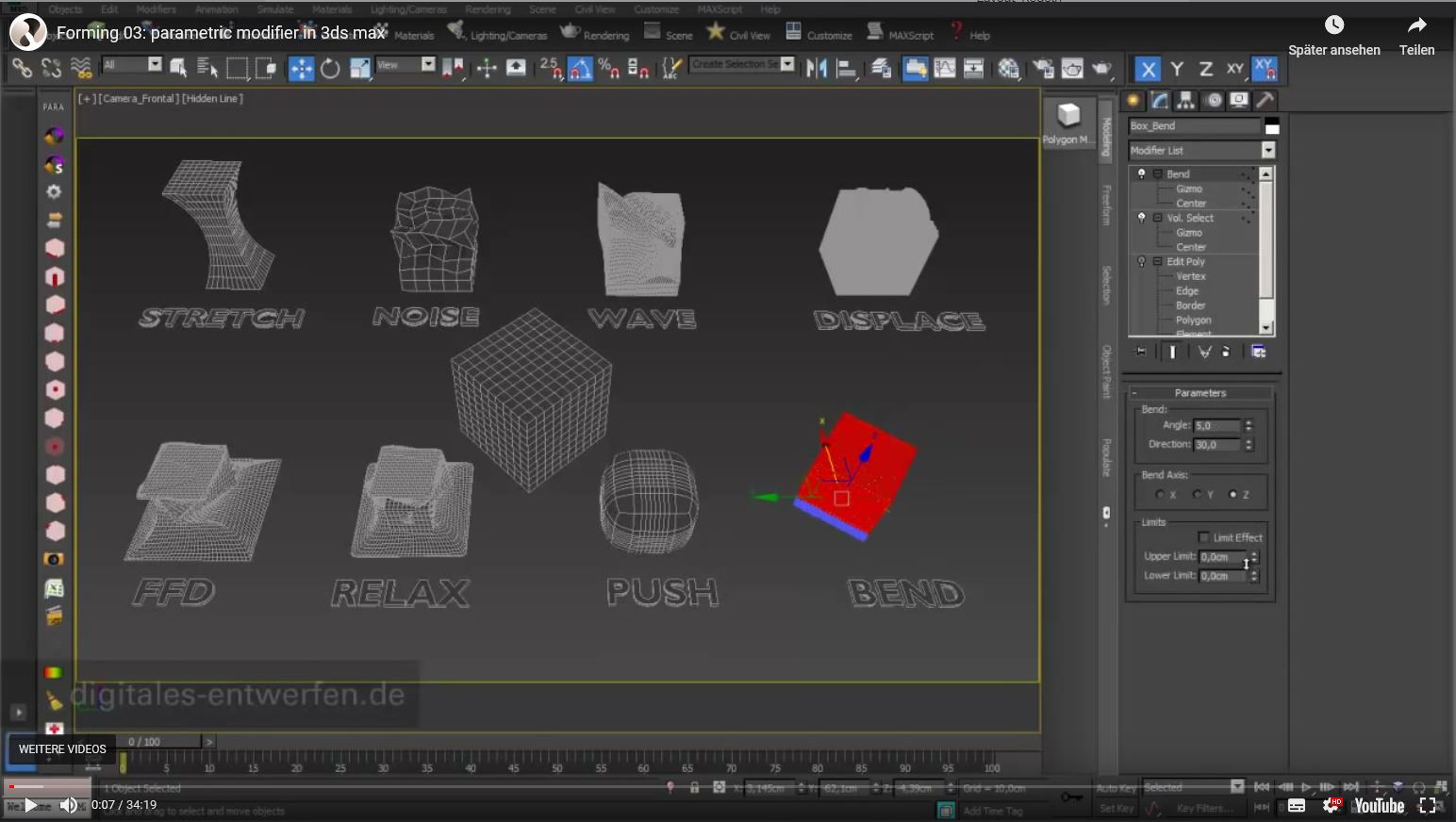Image resolution: width=1456 pixels, height=822 pixels.
Task: Open the Modifiers menu
Action: 156,8
